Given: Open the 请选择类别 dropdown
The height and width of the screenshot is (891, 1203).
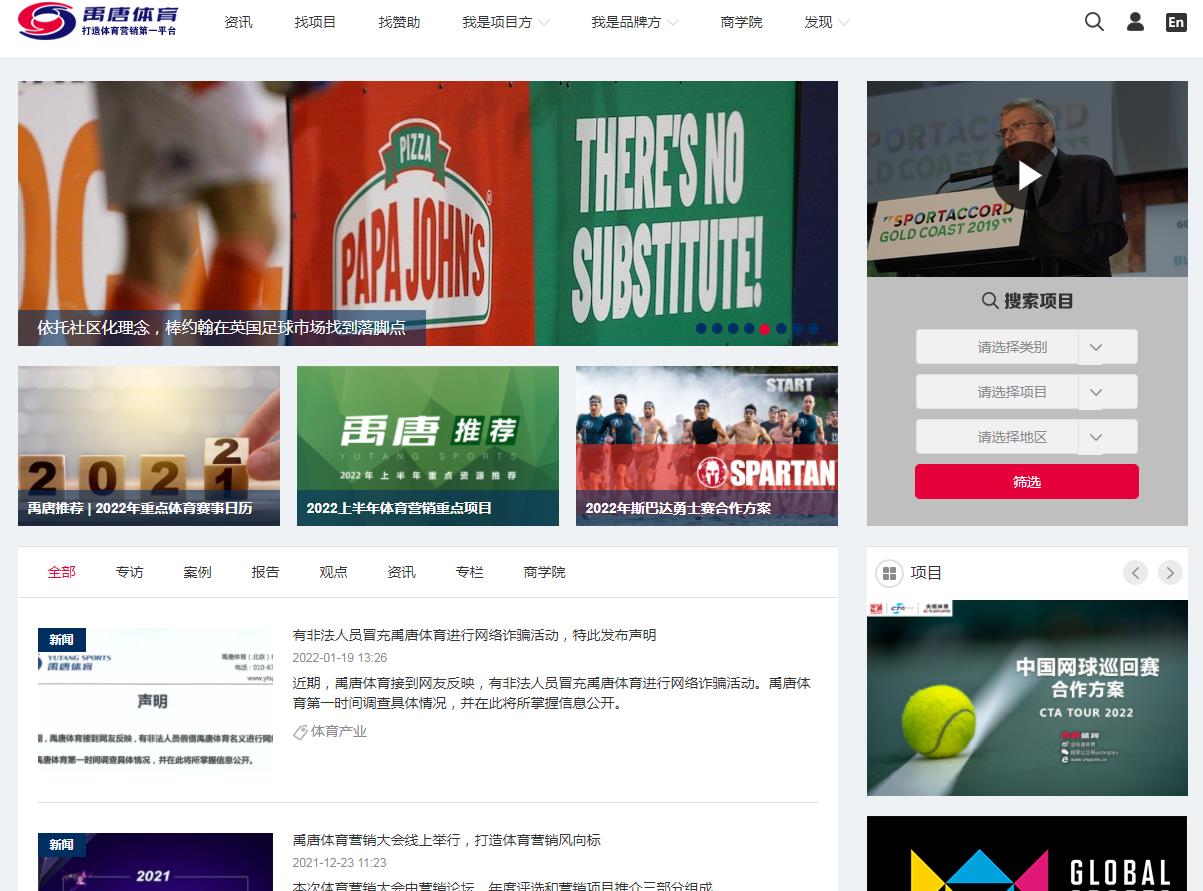Looking at the screenshot, I should click(x=1027, y=347).
